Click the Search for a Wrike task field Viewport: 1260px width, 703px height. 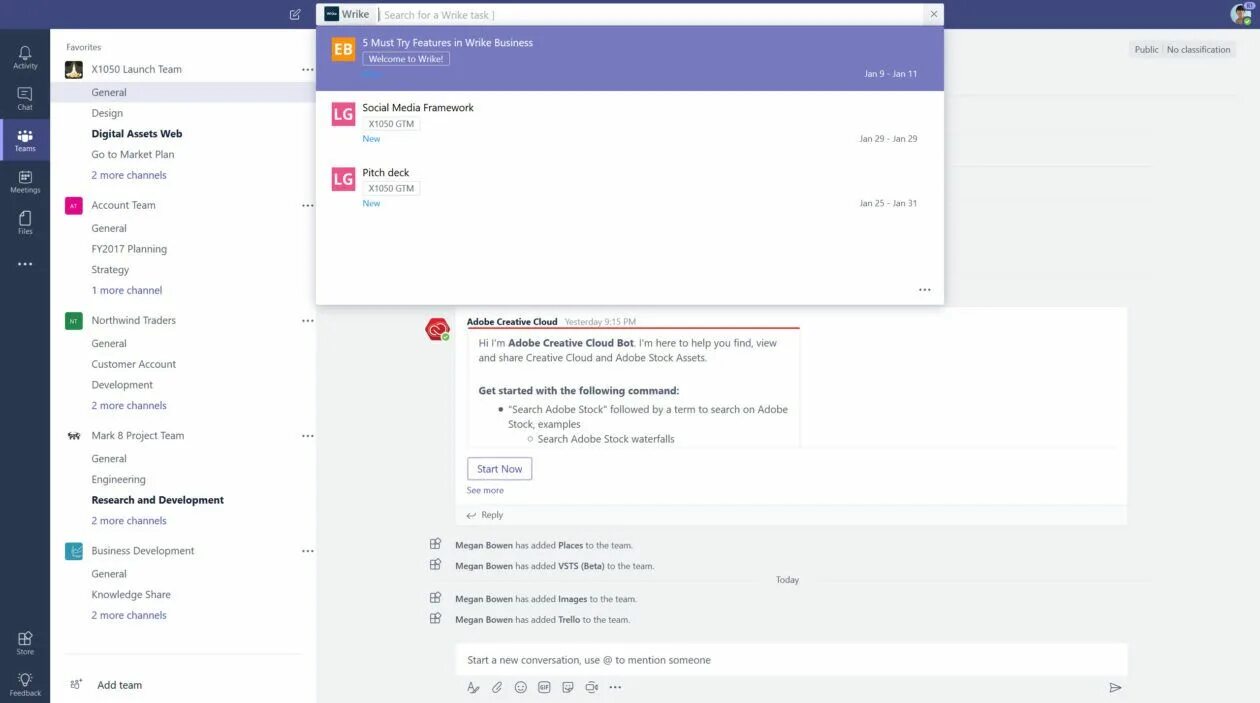(650, 14)
